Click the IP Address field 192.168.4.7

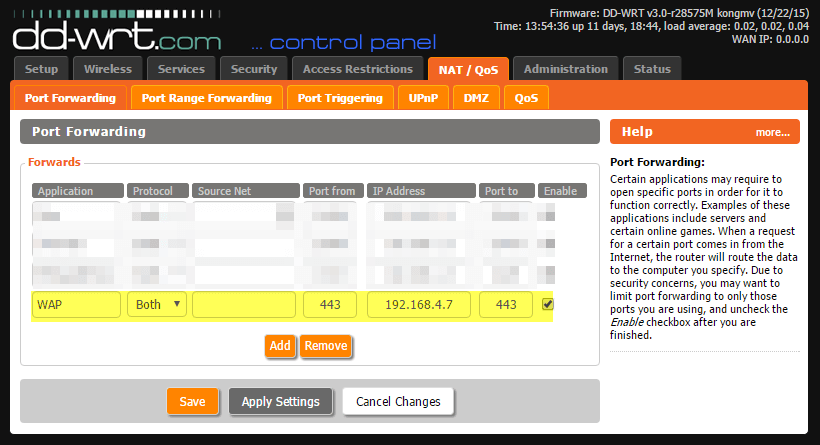419,304
